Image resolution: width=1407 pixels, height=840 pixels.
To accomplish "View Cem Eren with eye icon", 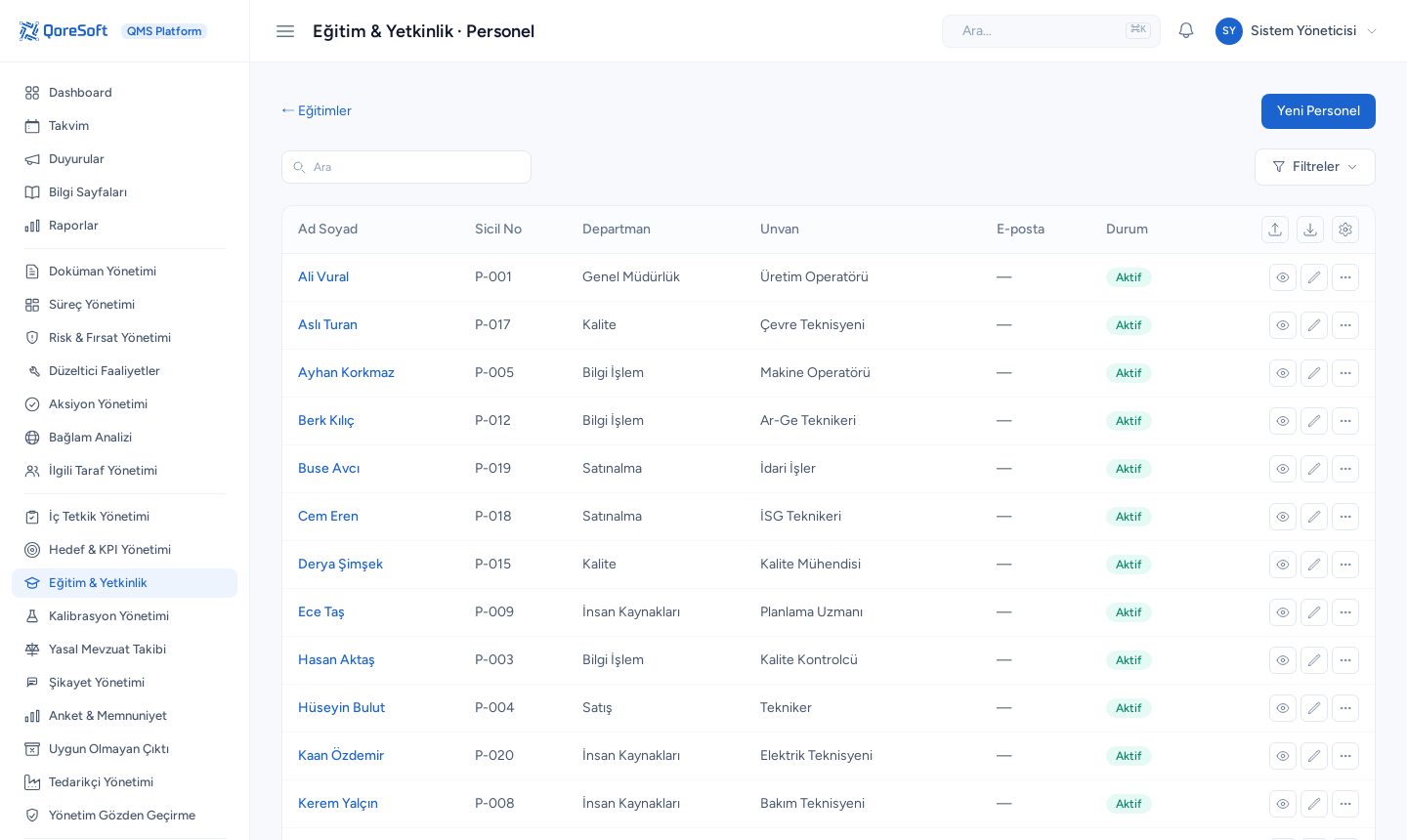I will coord(1283,517).
